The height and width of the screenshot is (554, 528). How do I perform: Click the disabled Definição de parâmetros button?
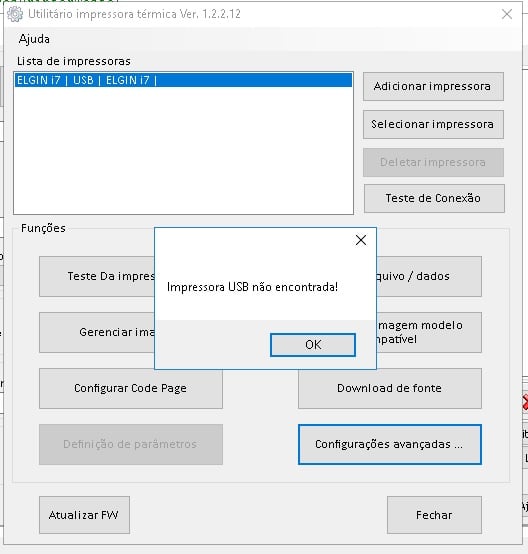click(x=131, y=444)
